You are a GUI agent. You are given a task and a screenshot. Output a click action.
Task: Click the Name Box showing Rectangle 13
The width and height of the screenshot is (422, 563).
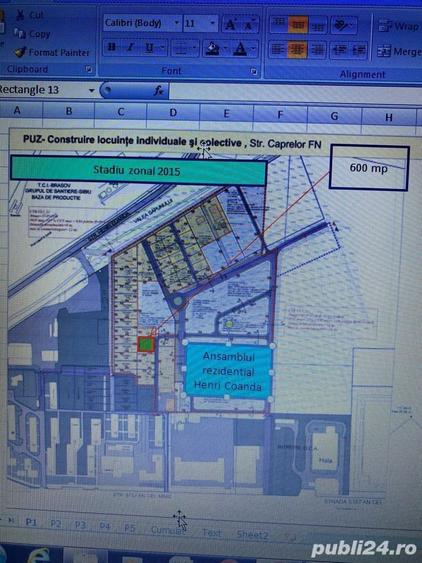pos(43,90)
